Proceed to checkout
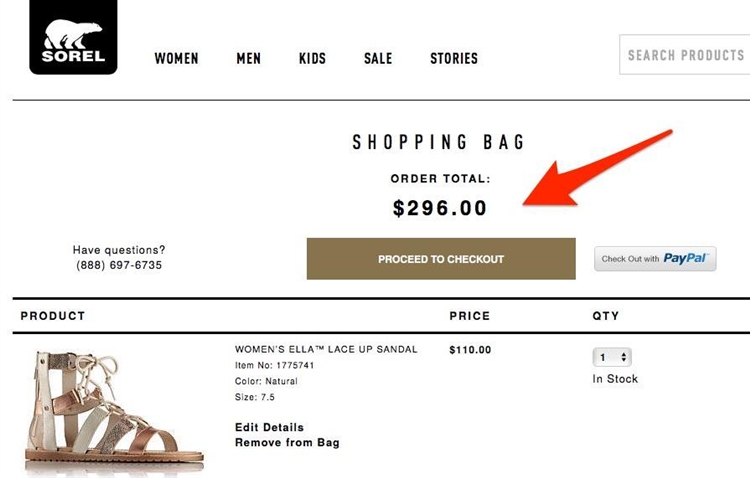 tap(441, 259)
